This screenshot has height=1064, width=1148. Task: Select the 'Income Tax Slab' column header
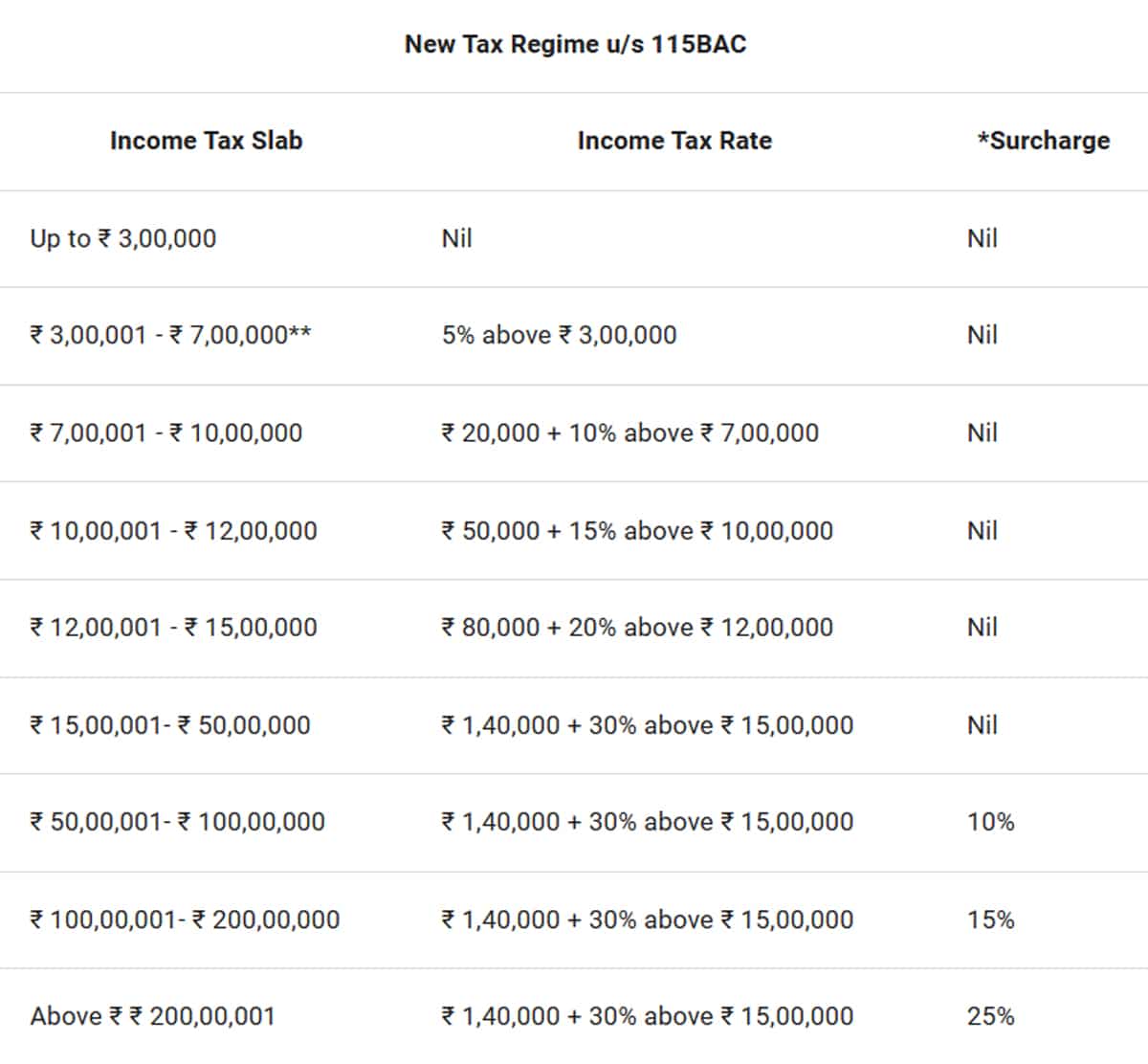pos(206,141)
